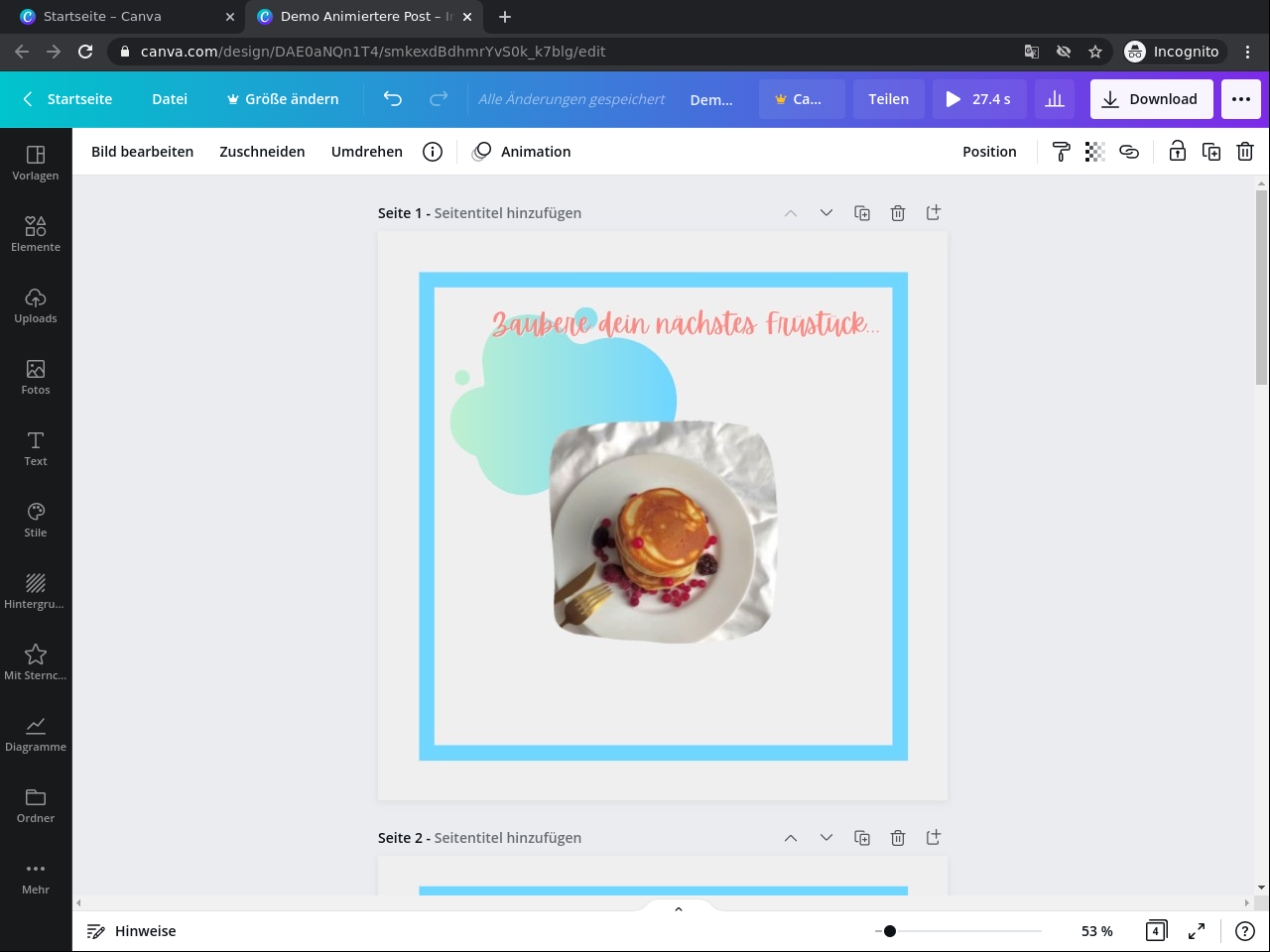Open the Datei file menu
The height and width of the screenshot is (952, 1270).
[x=170, y=99]
